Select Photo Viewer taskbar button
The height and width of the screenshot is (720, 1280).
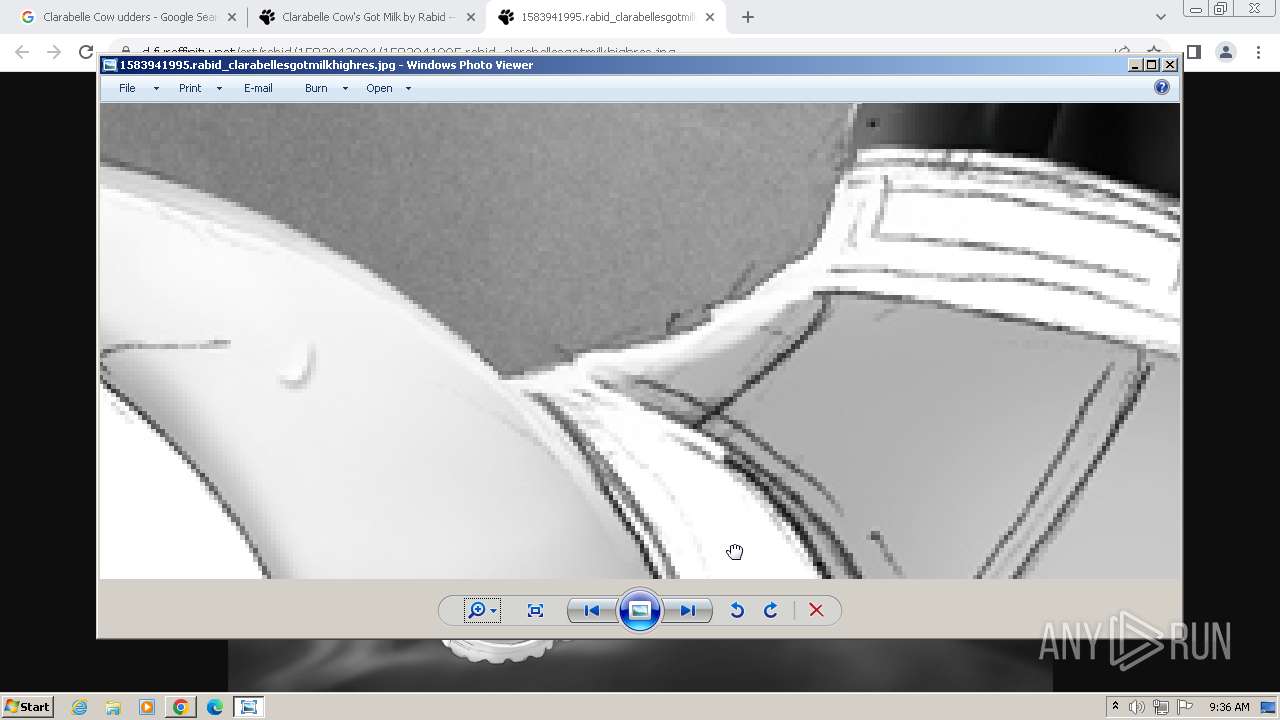(x=249, y=707)
